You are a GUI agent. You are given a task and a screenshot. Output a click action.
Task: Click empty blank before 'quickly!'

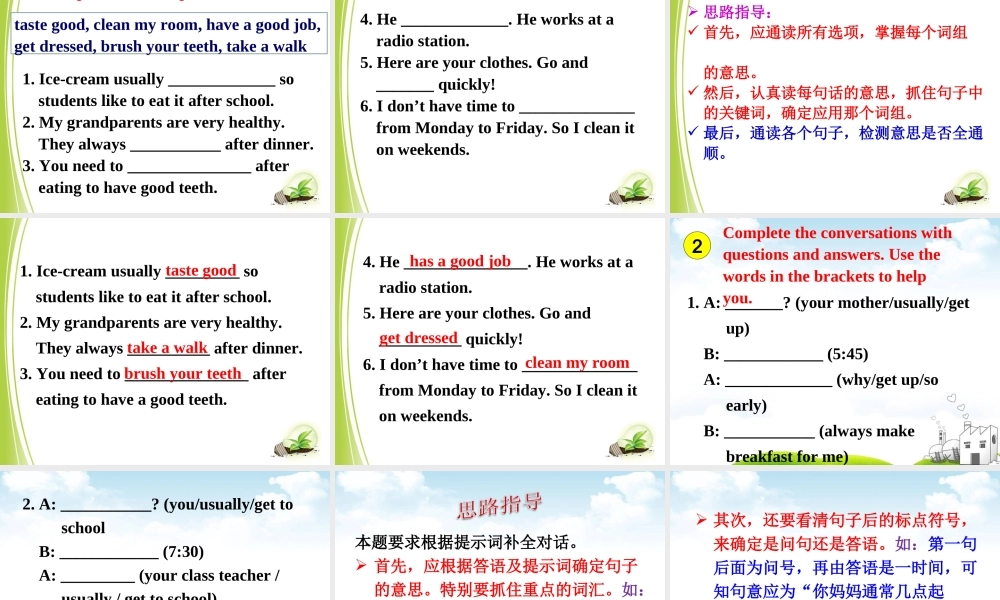point(405,87)
